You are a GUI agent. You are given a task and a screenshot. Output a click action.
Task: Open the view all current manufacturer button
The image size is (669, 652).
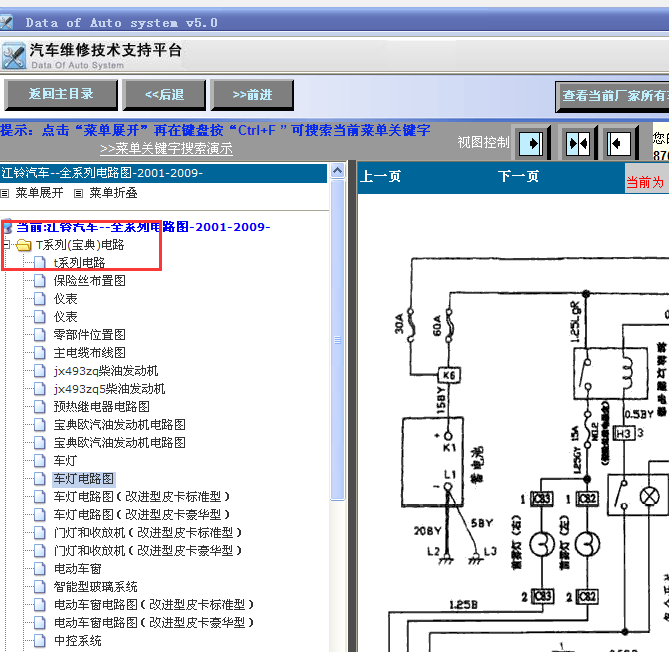(612, 96)
